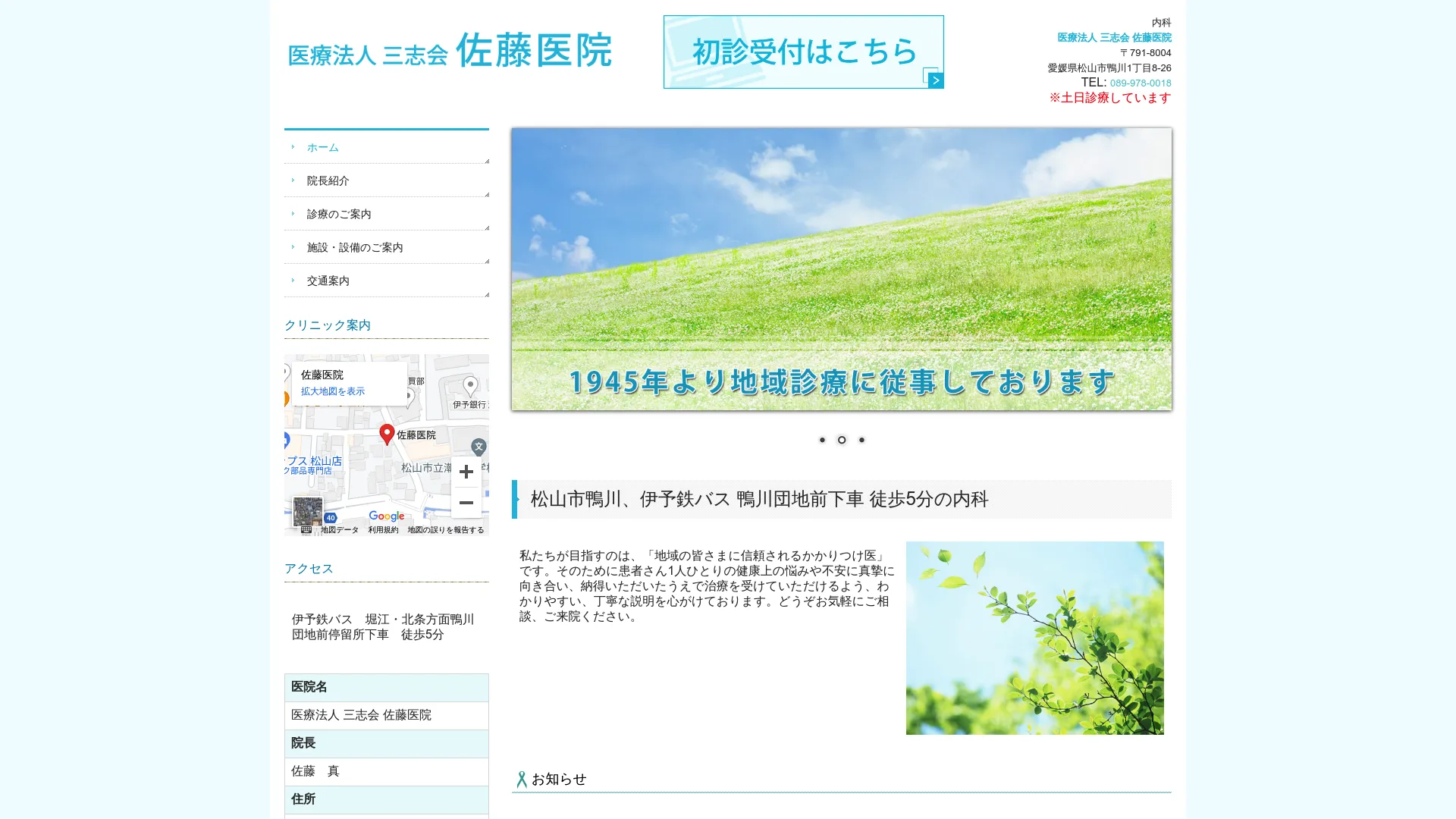
Task: Click the クリニック案内 heading
Action: pyautogui.click(x=327, y=325)
